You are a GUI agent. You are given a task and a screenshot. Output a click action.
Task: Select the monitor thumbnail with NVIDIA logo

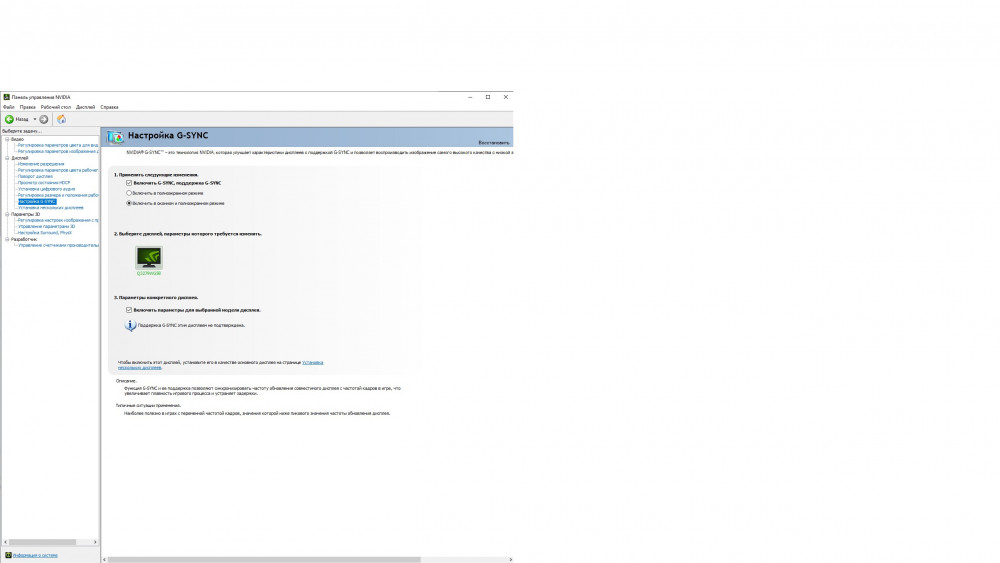149,257
